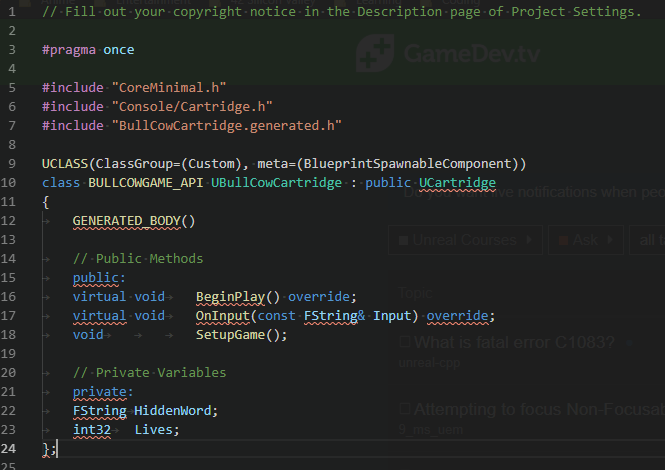Click the BULLCOWGAME_API macro

tap(145, 183)
